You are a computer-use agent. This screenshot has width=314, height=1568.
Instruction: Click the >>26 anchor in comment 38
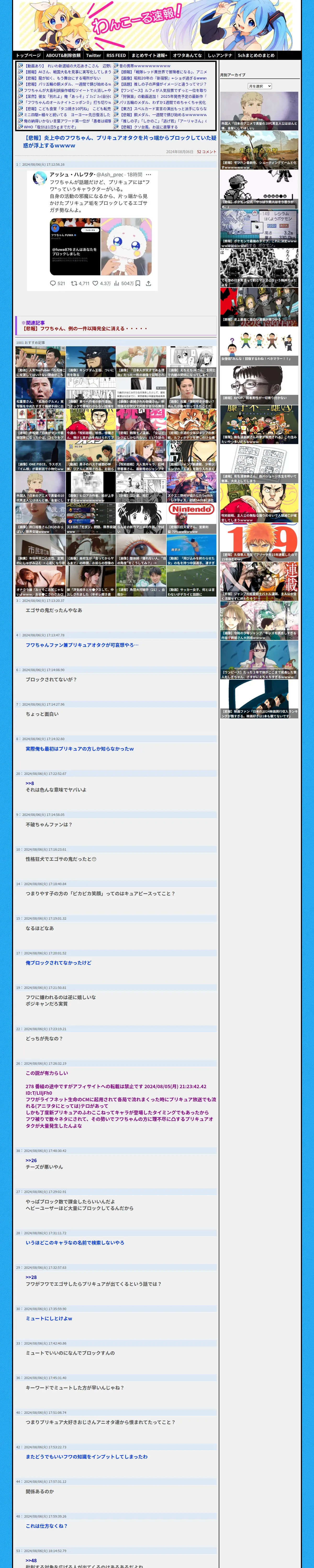31,1160
